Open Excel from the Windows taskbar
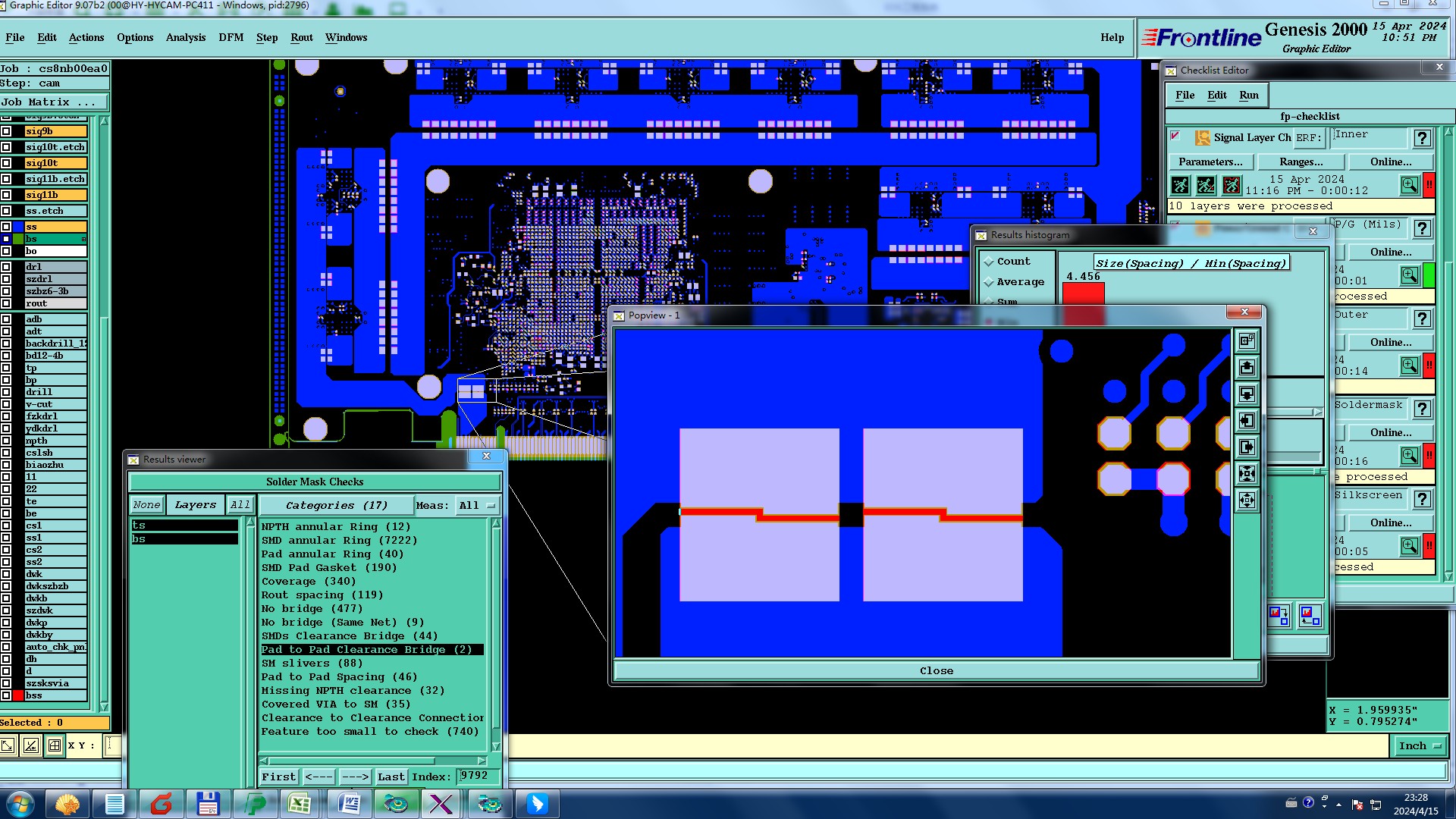Image resolution: width=1456 pixels, height=819 pixels. (x=300, y=803)
